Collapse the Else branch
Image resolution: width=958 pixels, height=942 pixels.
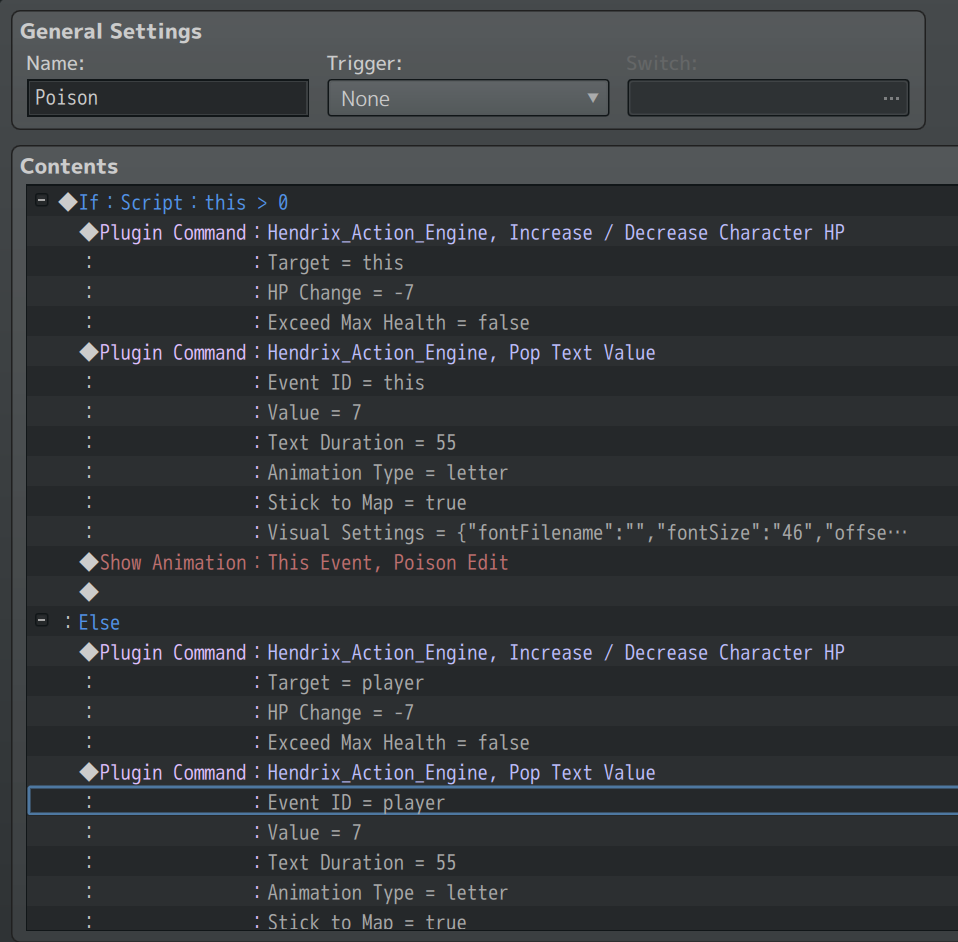pyautogui.click(x=42, y=621)
